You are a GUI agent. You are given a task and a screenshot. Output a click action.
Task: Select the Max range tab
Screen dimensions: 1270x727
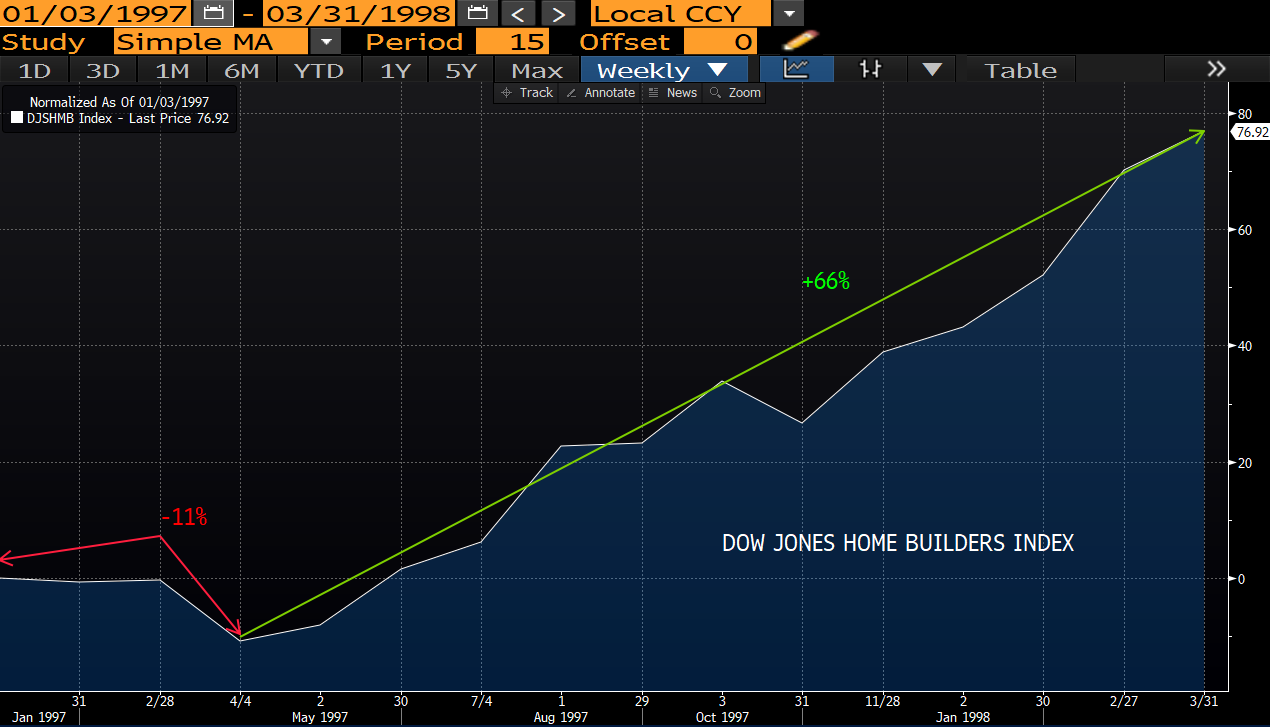click(x=537, y=70)
